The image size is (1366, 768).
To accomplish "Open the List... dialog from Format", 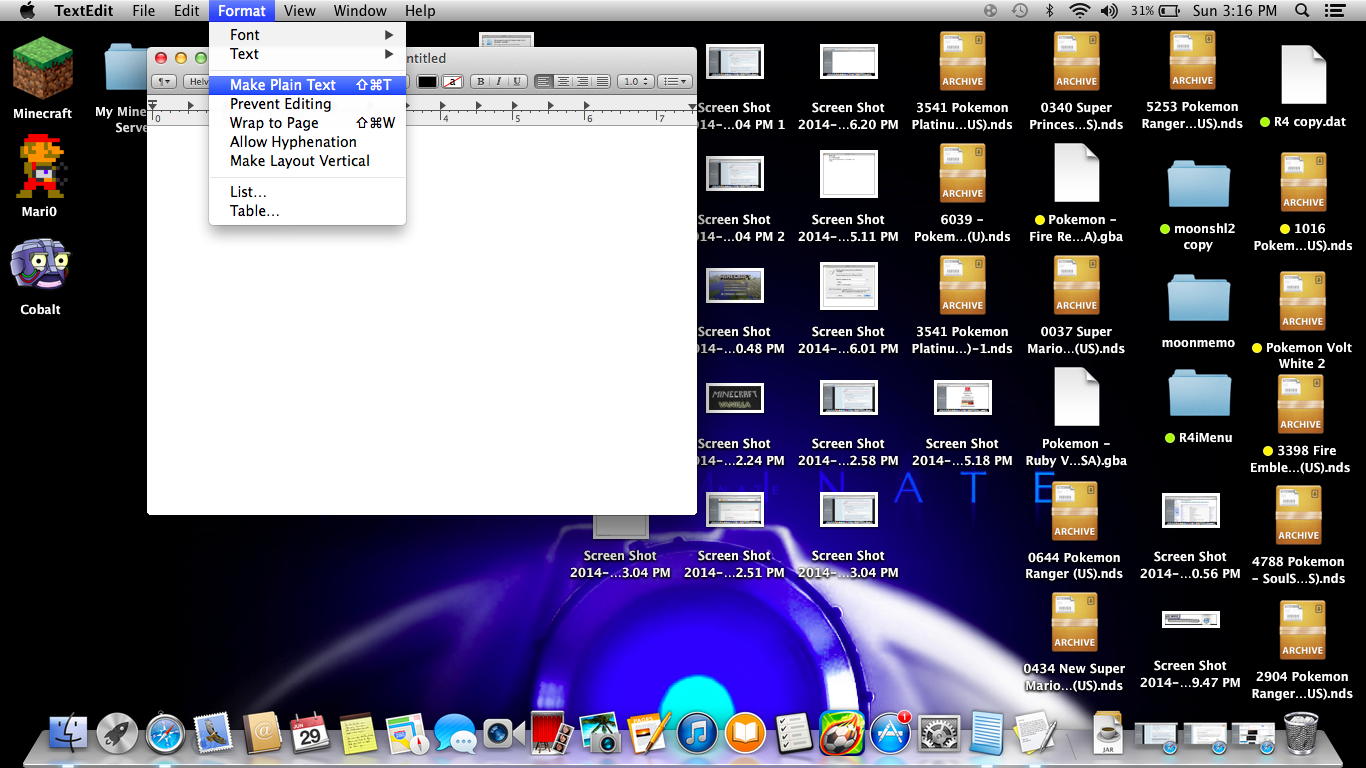I will (x=308, y=192).
